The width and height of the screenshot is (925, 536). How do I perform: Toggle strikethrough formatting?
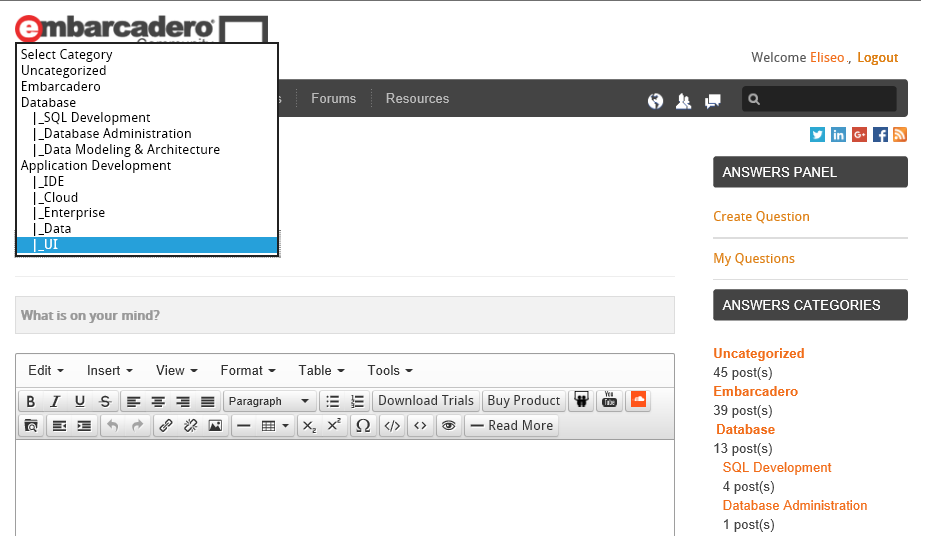point(105,401)
